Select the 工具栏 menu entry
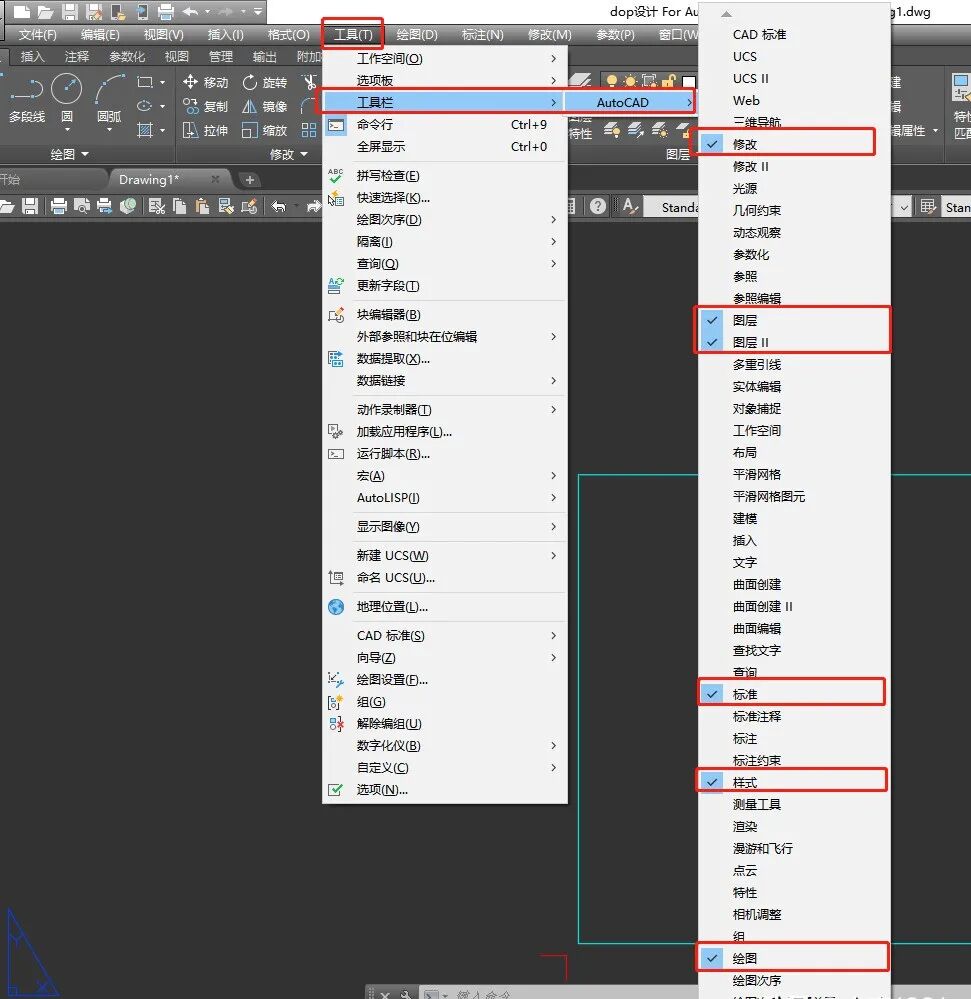This screenshot has height=999, width=971. point(445,102)
